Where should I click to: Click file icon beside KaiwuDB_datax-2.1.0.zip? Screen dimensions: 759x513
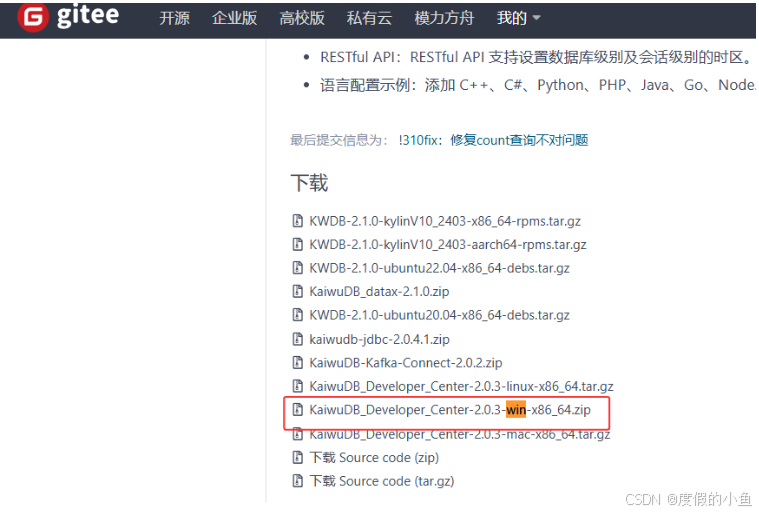[x=297, y=291]
